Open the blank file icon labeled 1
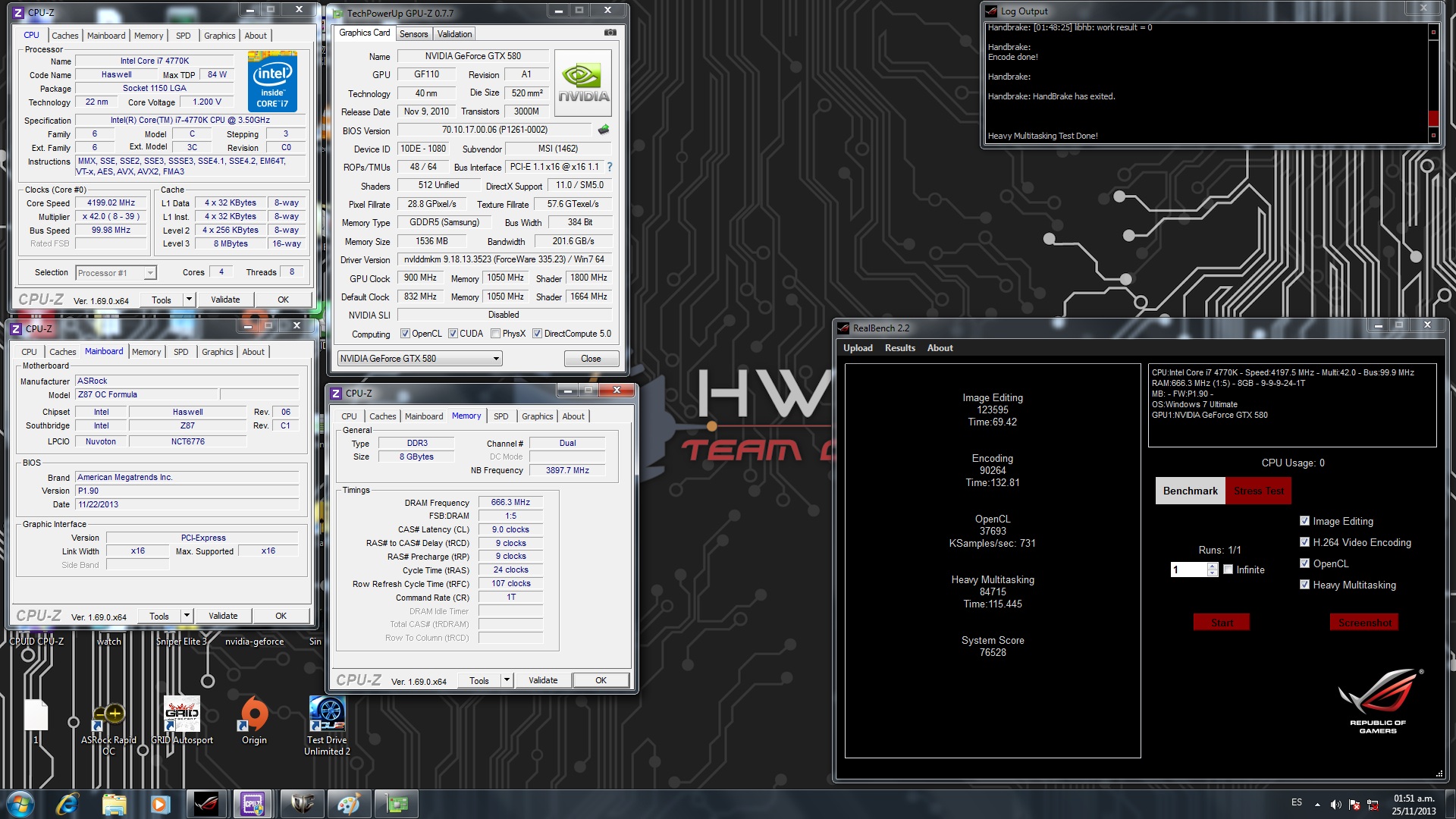Screen dimensions: 1456x819 click(36, 720)
